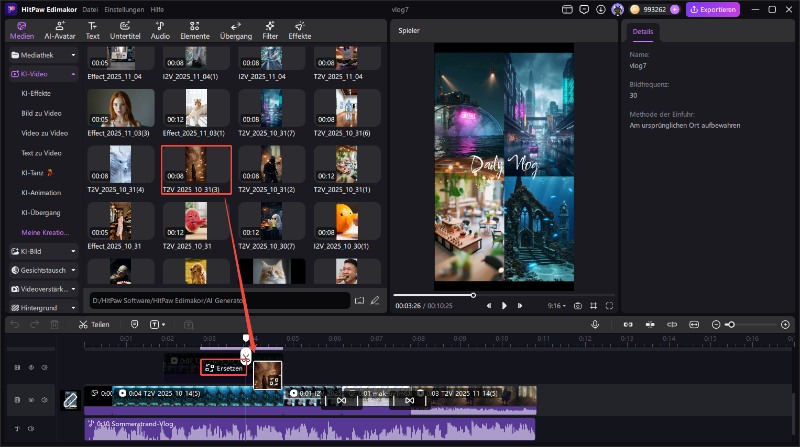800x447 pixels.
Task: Select the Übergang transitions icon
Action: (235, 28)
